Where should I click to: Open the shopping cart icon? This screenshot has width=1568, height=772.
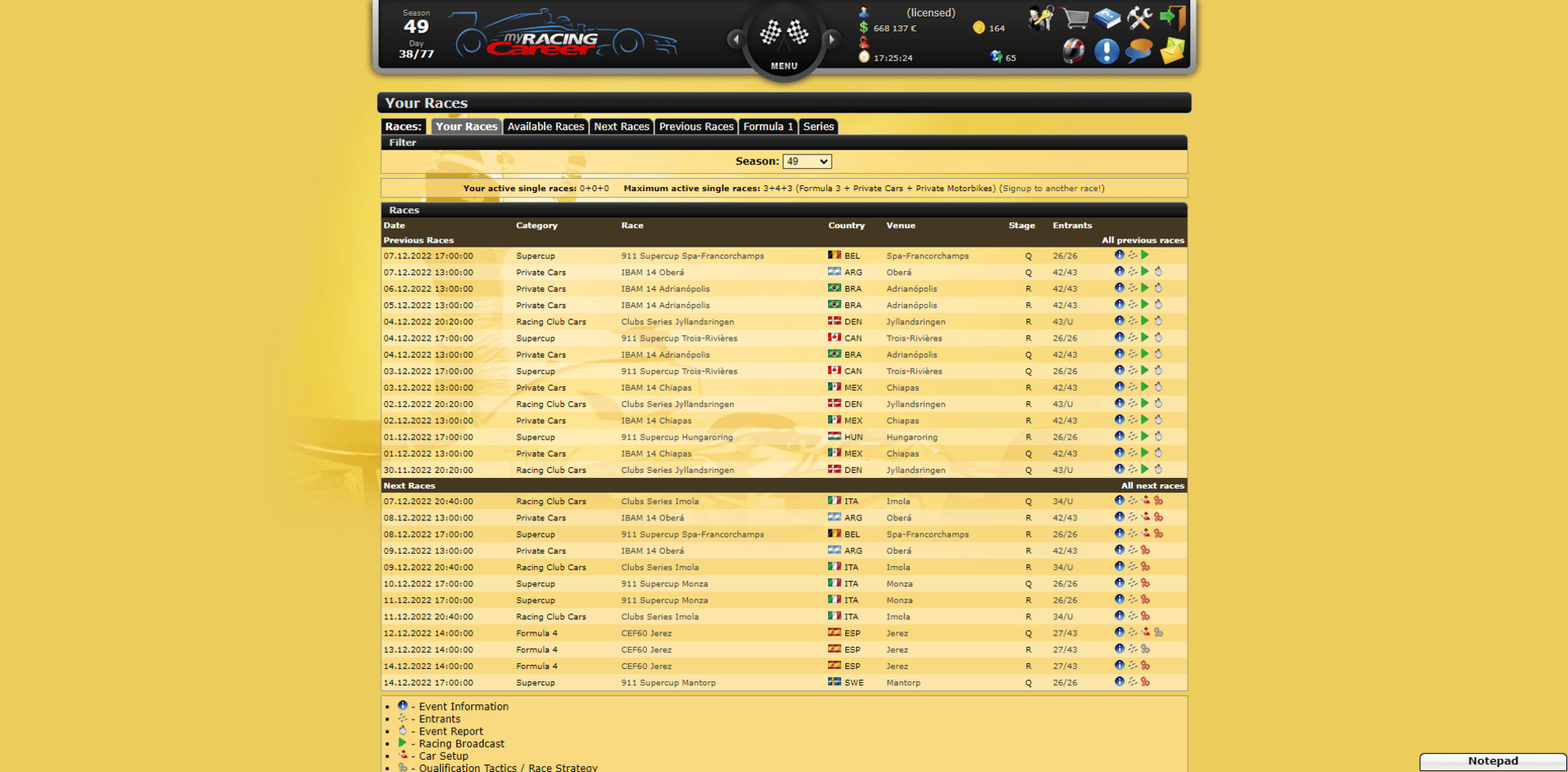click(1075, 18)
